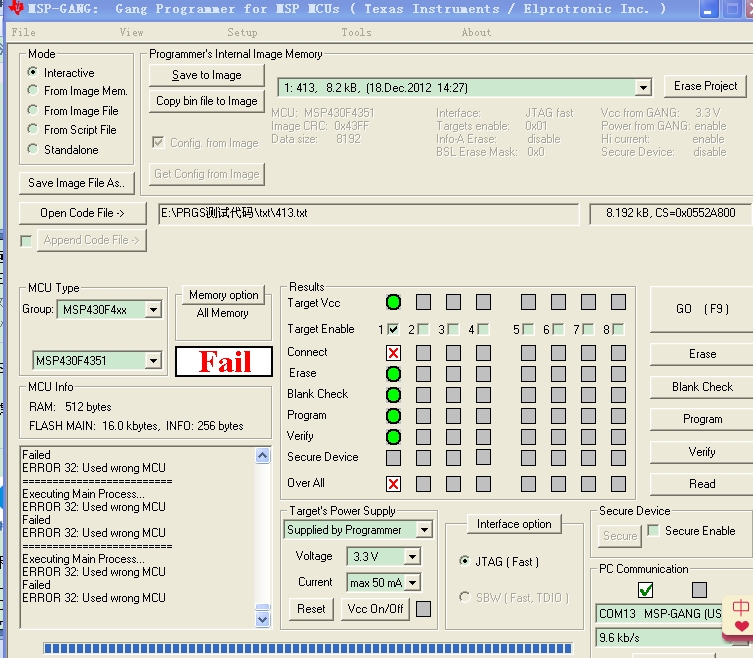Image resolution: width=753 pixels, height=658 pixels.
Task: Click the green Program indicator for target 1
Action: click(x=393, y=416)
